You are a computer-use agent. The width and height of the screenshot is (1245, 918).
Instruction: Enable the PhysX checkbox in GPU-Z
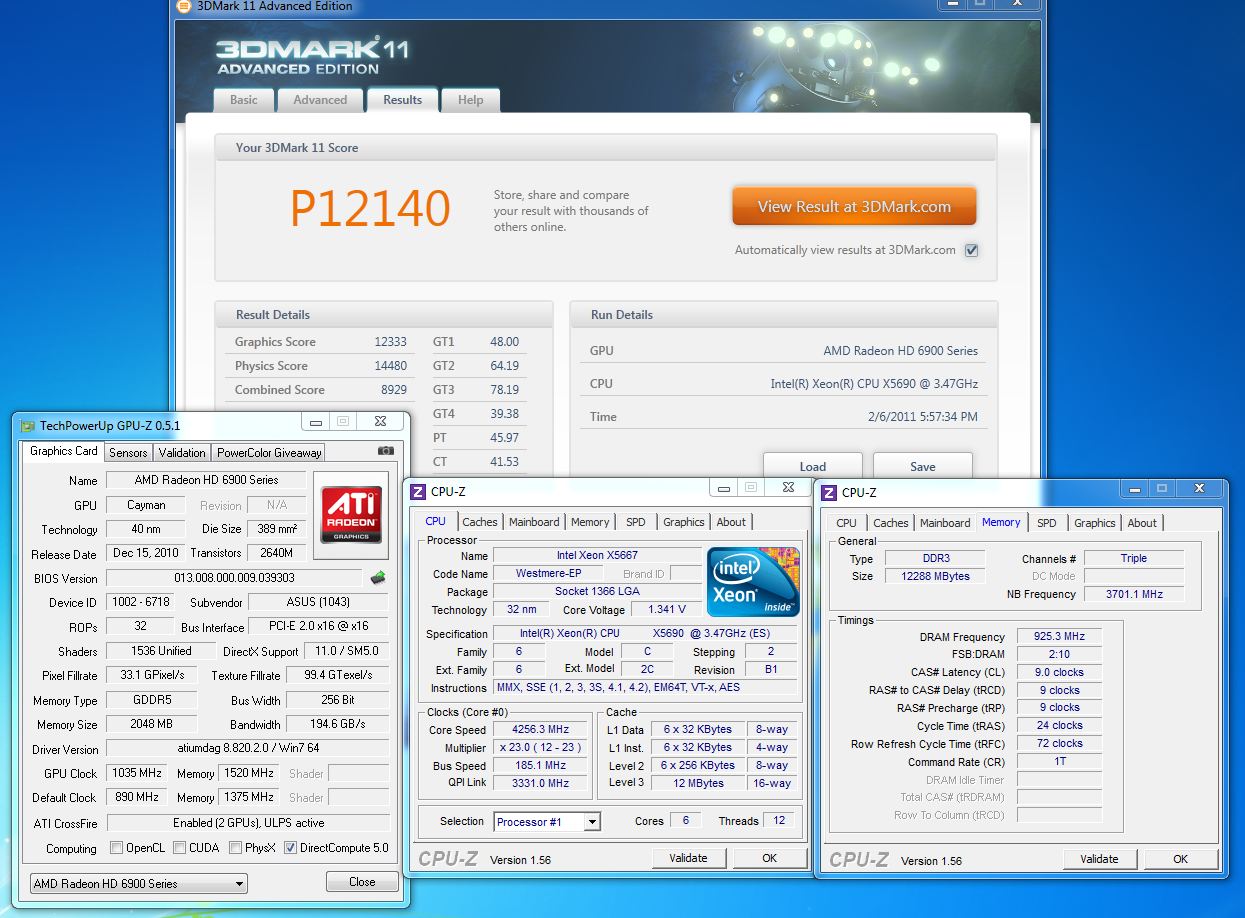235,848
